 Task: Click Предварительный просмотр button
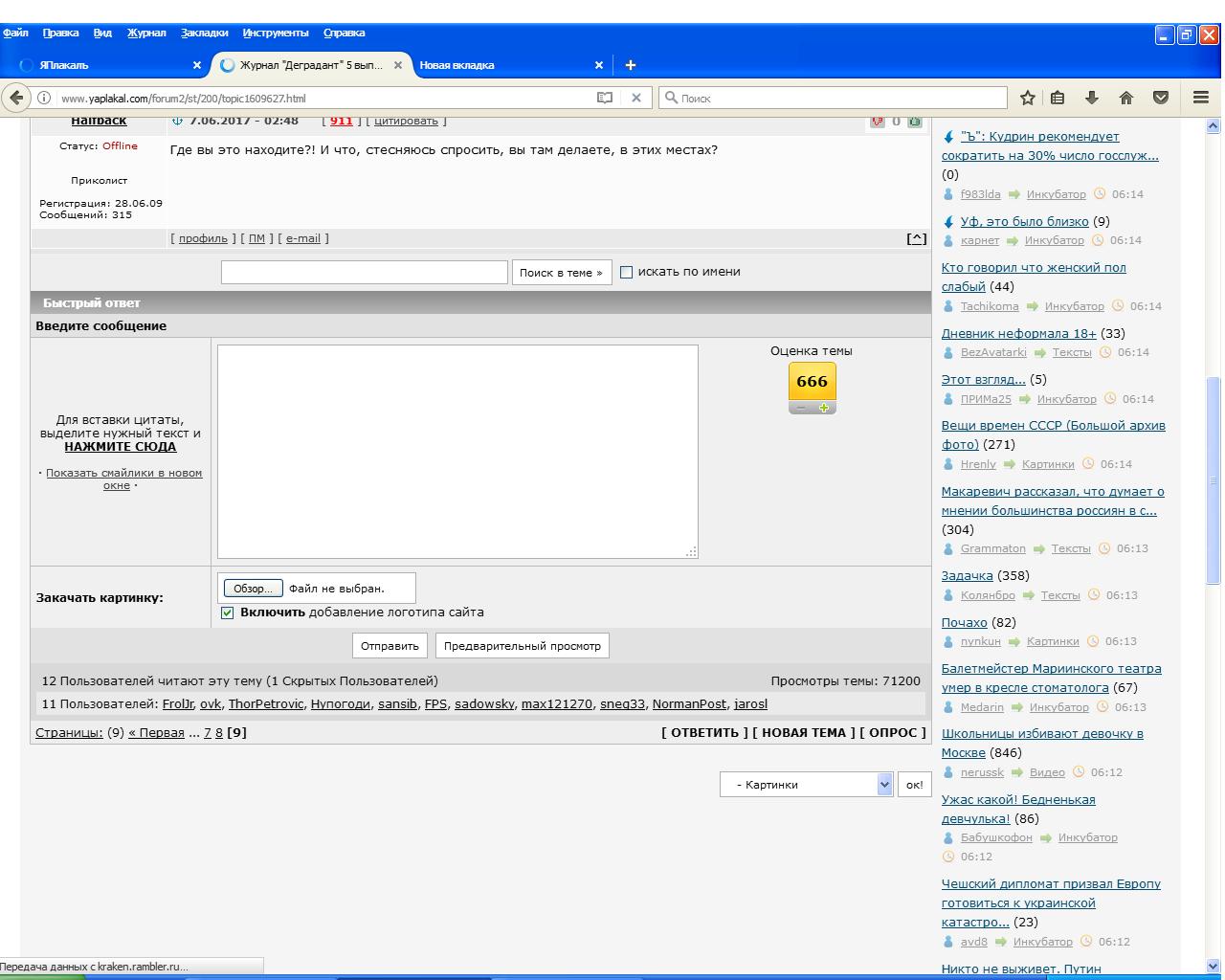point(523,646)
